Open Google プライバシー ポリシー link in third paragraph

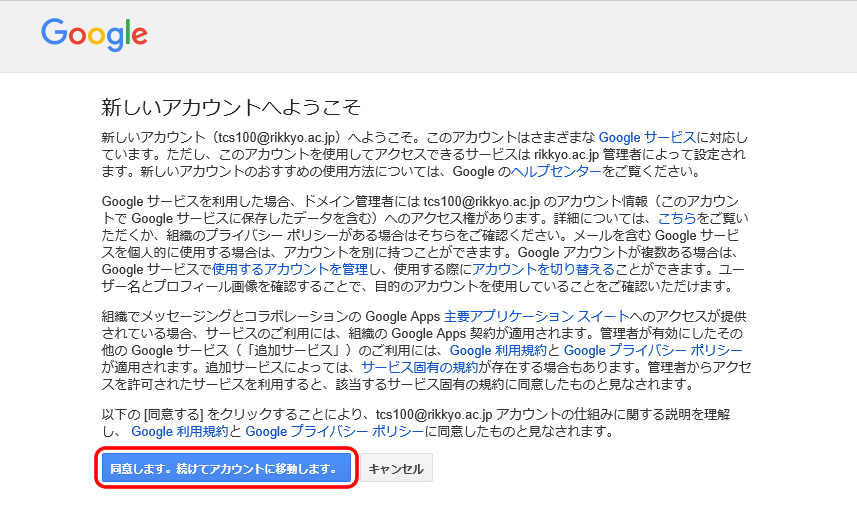click(653, 350)
